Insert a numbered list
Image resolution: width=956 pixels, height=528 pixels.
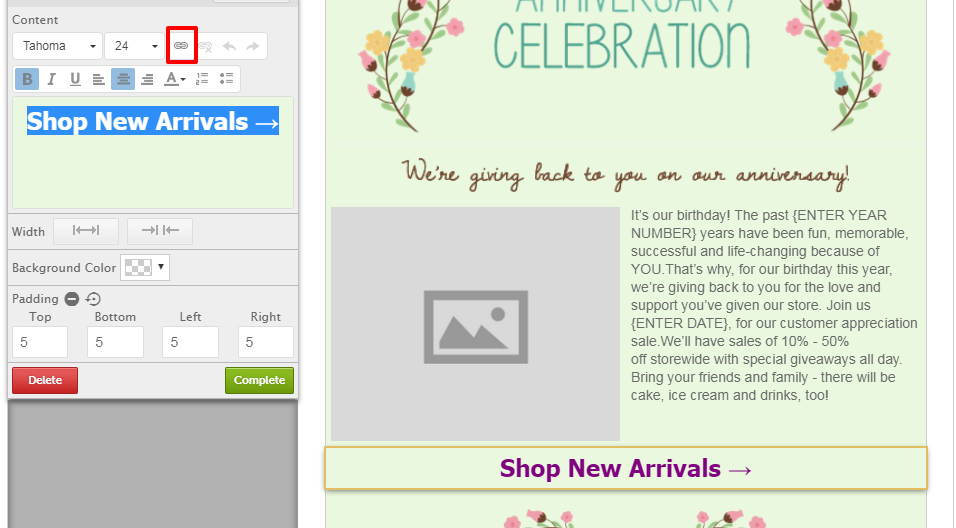(x=202, y=79)
